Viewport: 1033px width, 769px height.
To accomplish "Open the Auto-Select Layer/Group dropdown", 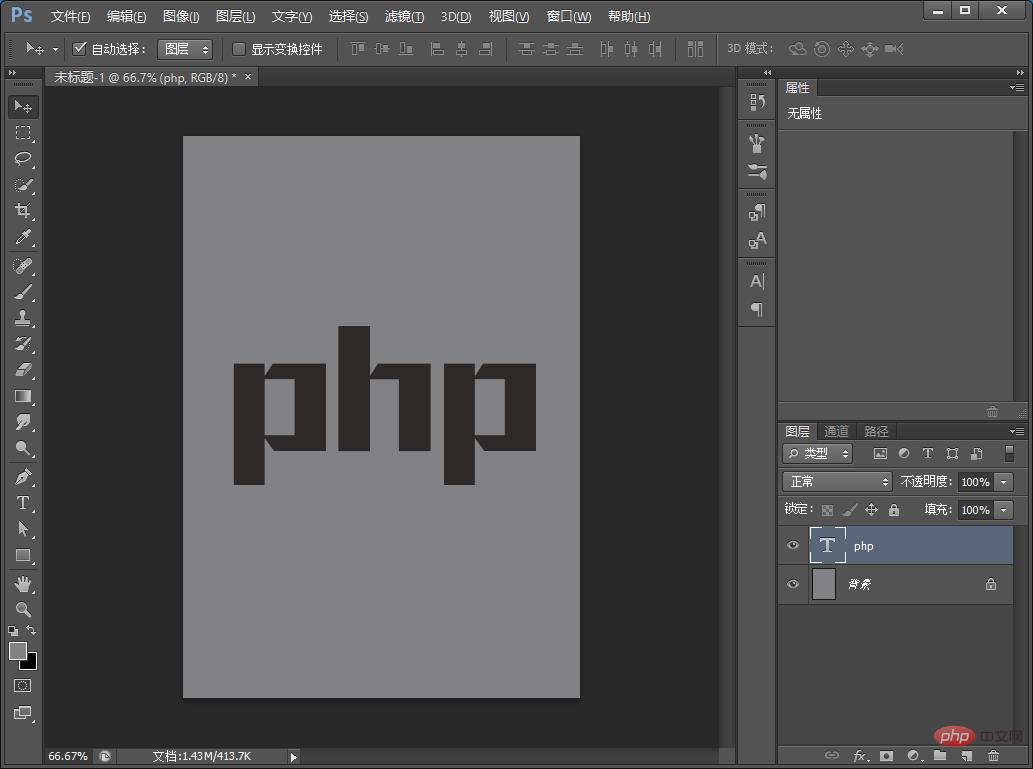I will click(185, 49).
